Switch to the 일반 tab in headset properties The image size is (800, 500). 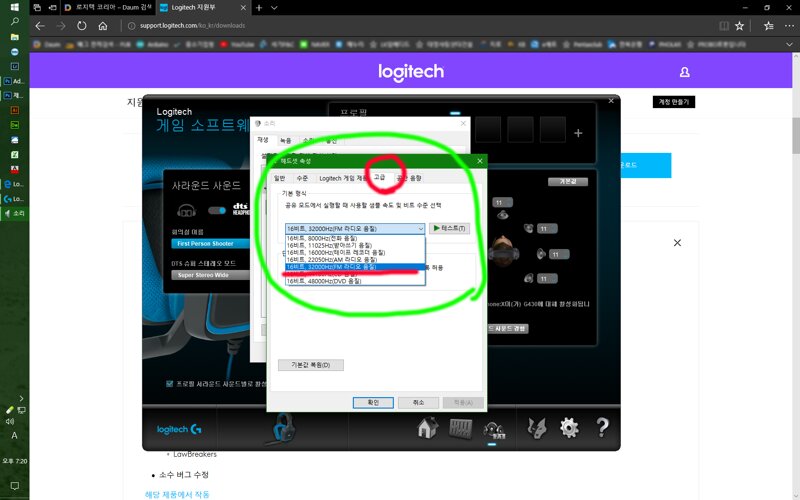pos(280,178)
